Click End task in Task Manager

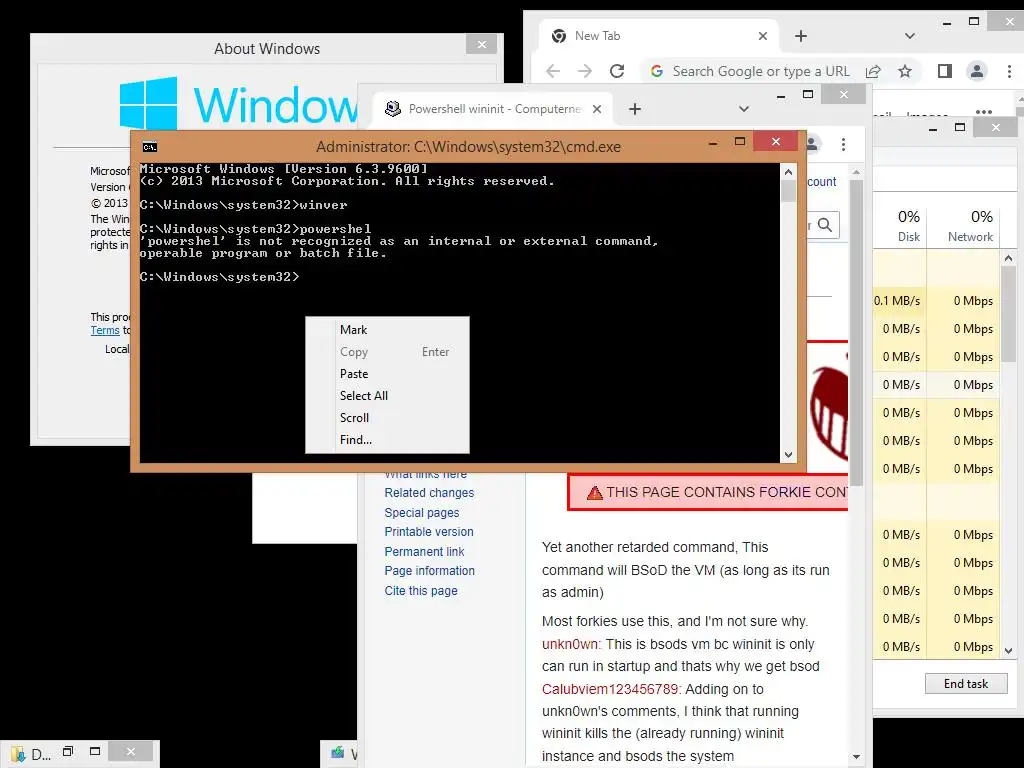(966, 684)
